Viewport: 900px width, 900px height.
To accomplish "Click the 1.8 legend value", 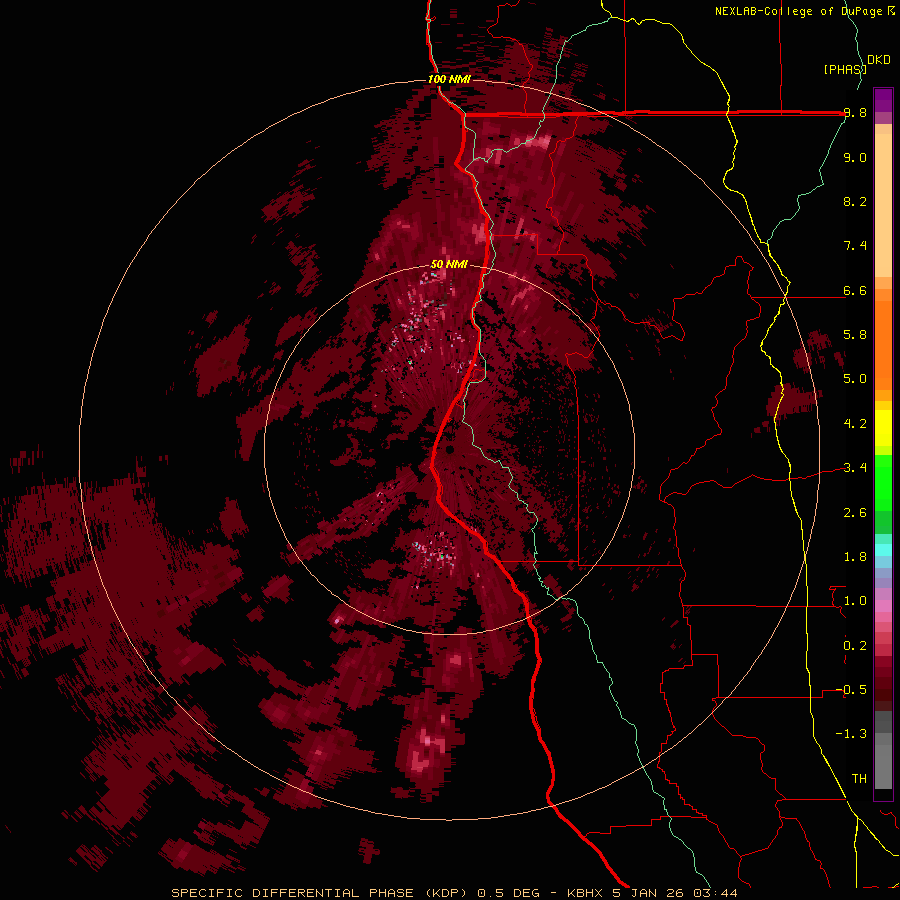I will 855,557.
